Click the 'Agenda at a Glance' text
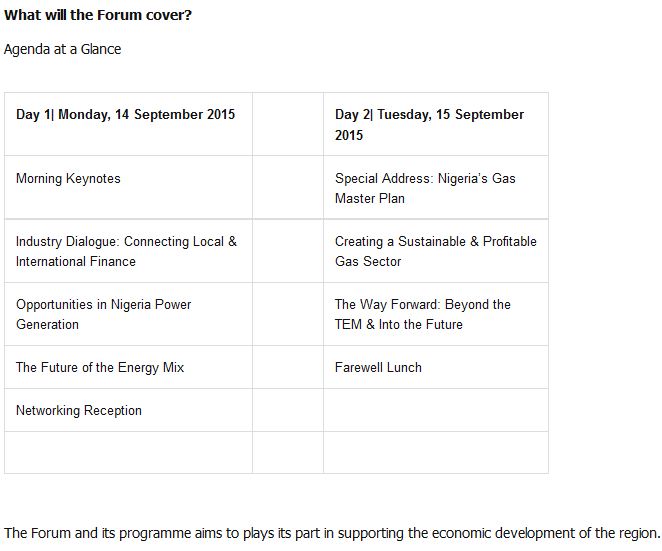 [x=63, y=49]
